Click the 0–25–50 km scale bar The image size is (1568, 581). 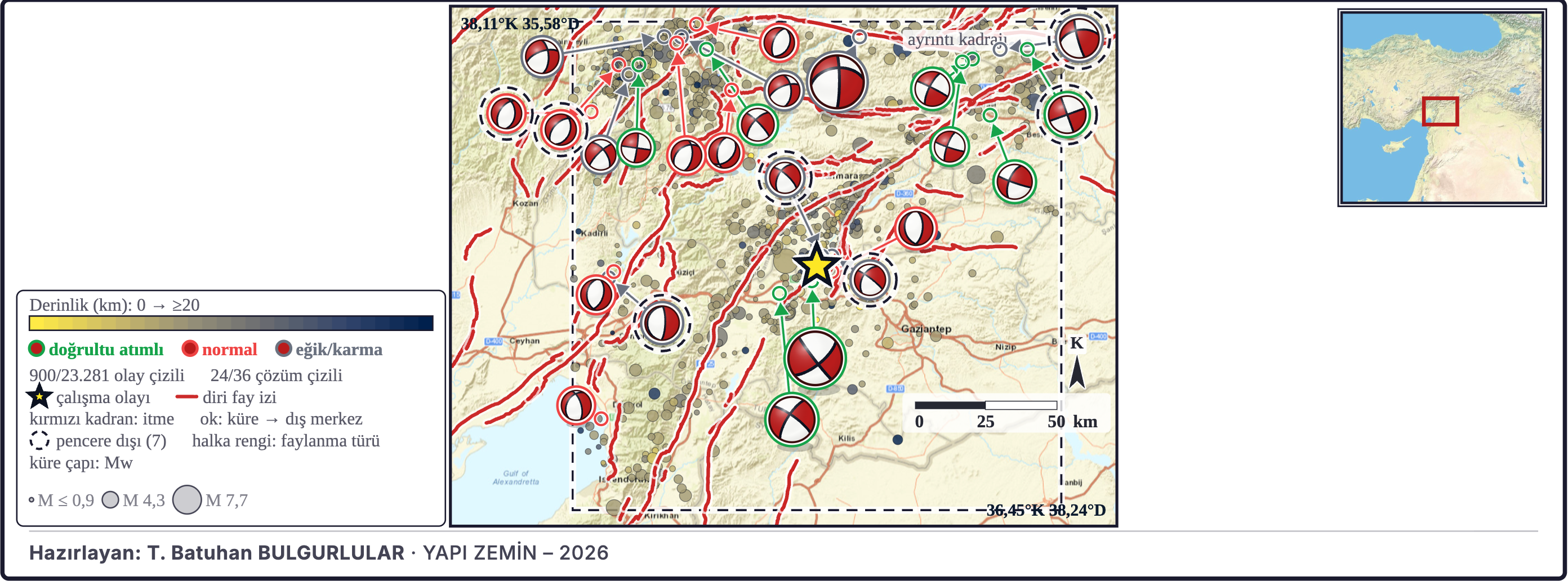pos(986,405)
